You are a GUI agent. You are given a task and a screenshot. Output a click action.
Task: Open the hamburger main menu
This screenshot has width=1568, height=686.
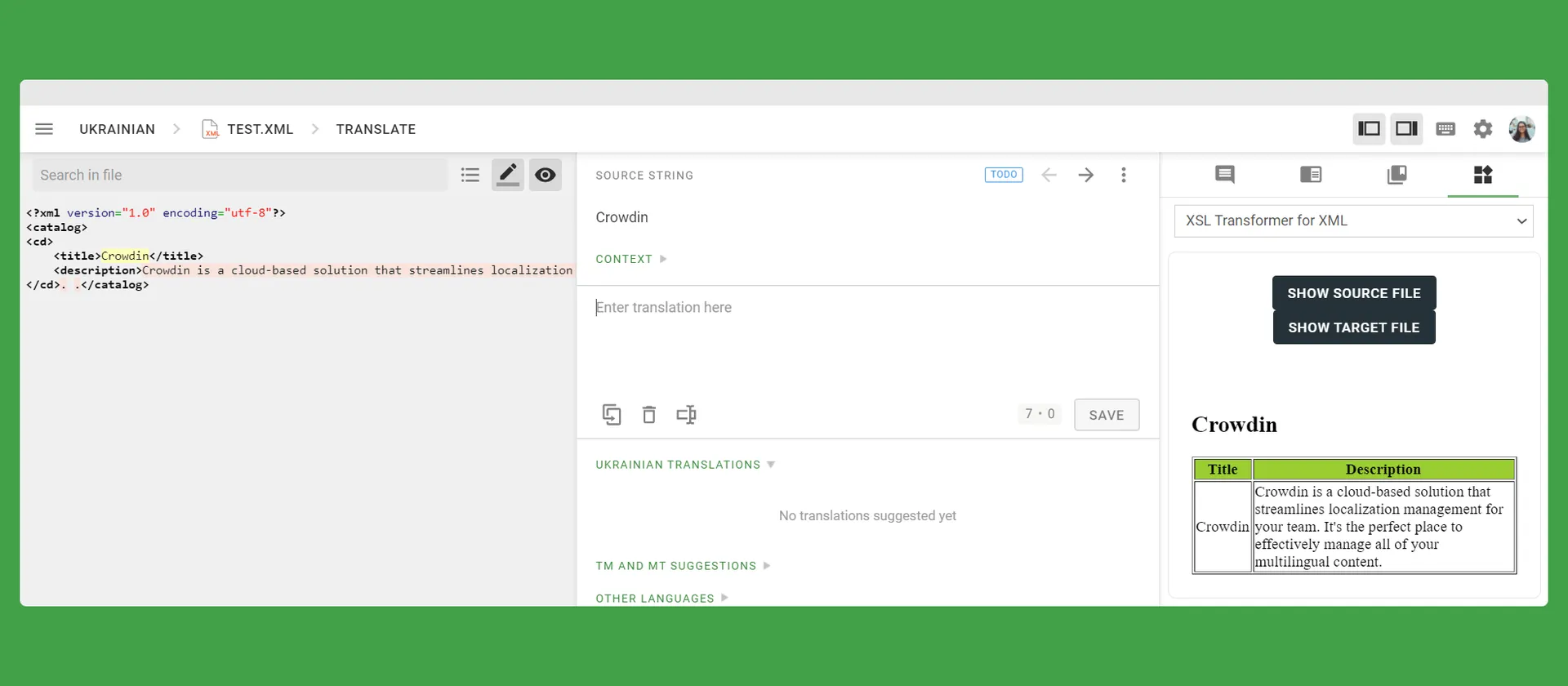(x=44, y=129)
